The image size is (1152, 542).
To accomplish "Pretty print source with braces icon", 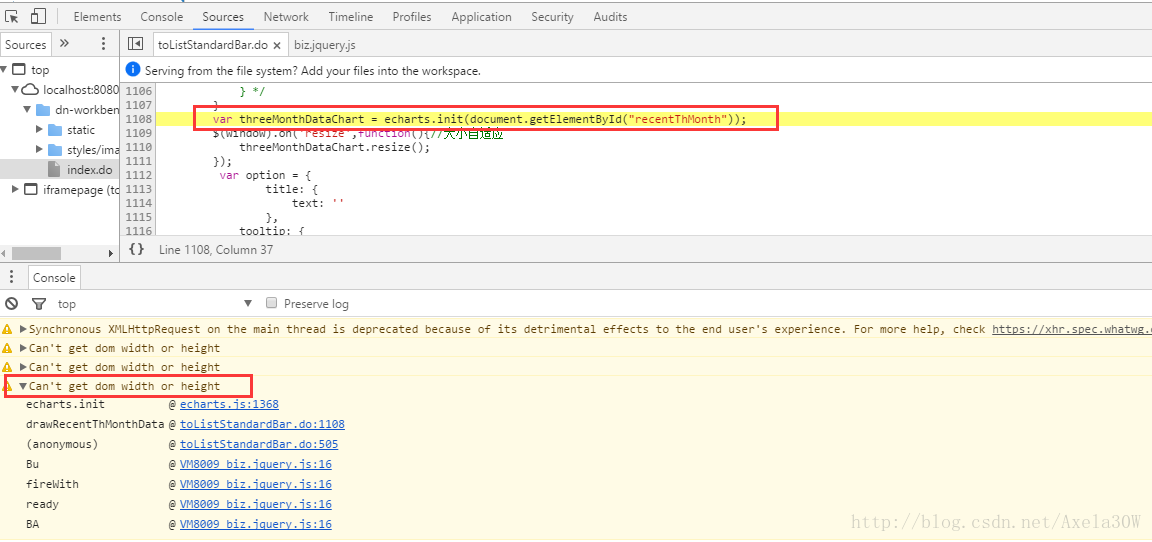I will tap(137, 249).
